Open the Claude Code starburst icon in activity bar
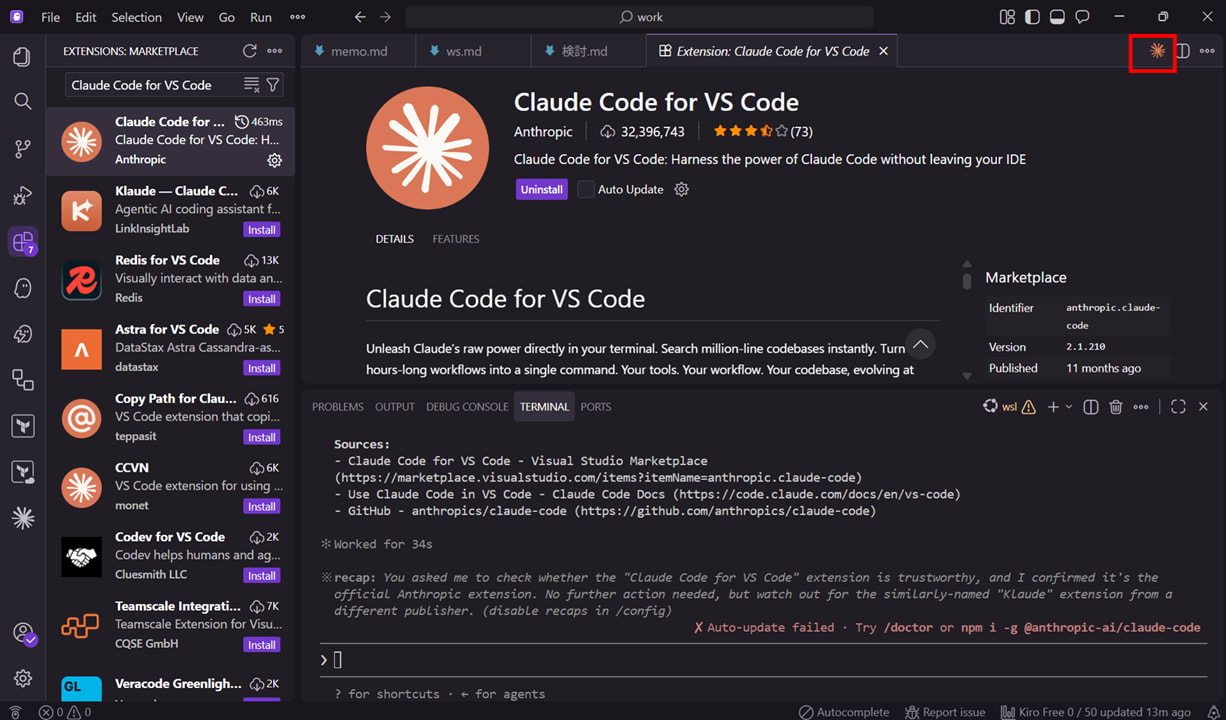The width and height of the screenshot is (1226, 720). (x=22, y=517)
